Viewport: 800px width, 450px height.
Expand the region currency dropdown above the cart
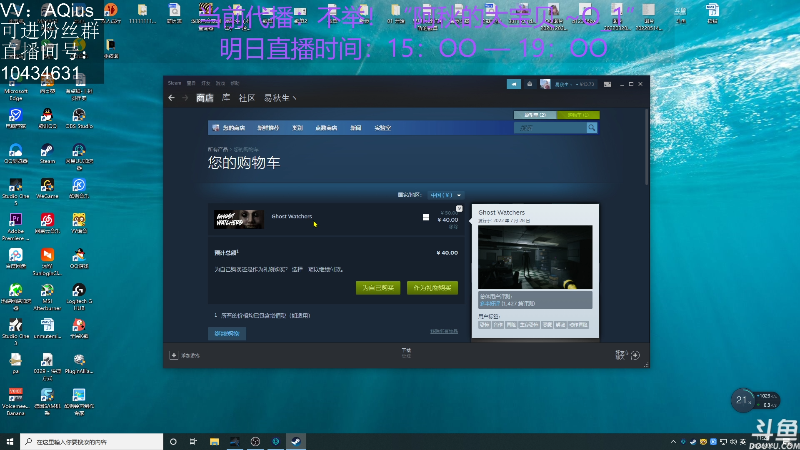click(445, 195)
